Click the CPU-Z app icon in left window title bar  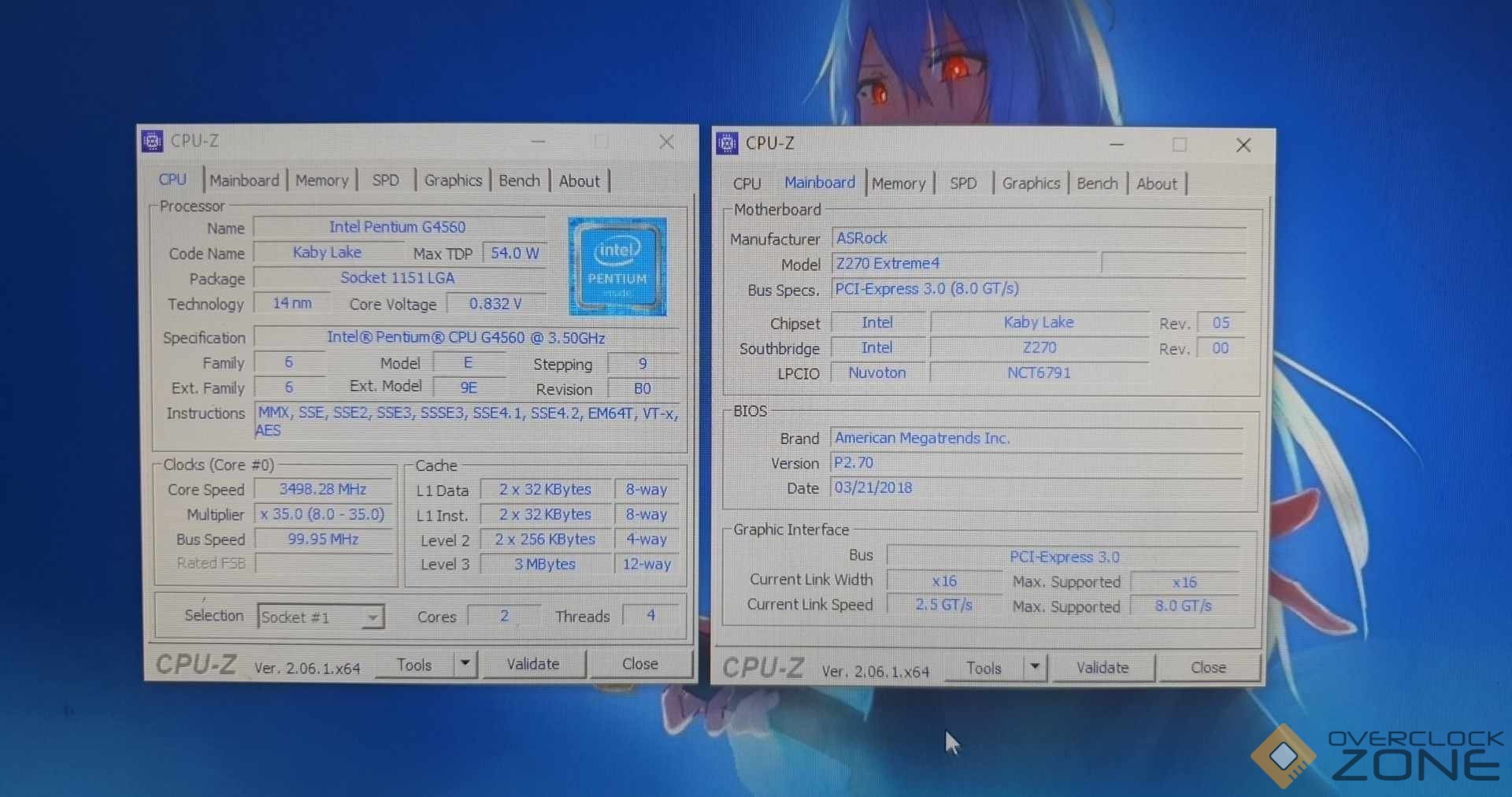coord(152,141)
